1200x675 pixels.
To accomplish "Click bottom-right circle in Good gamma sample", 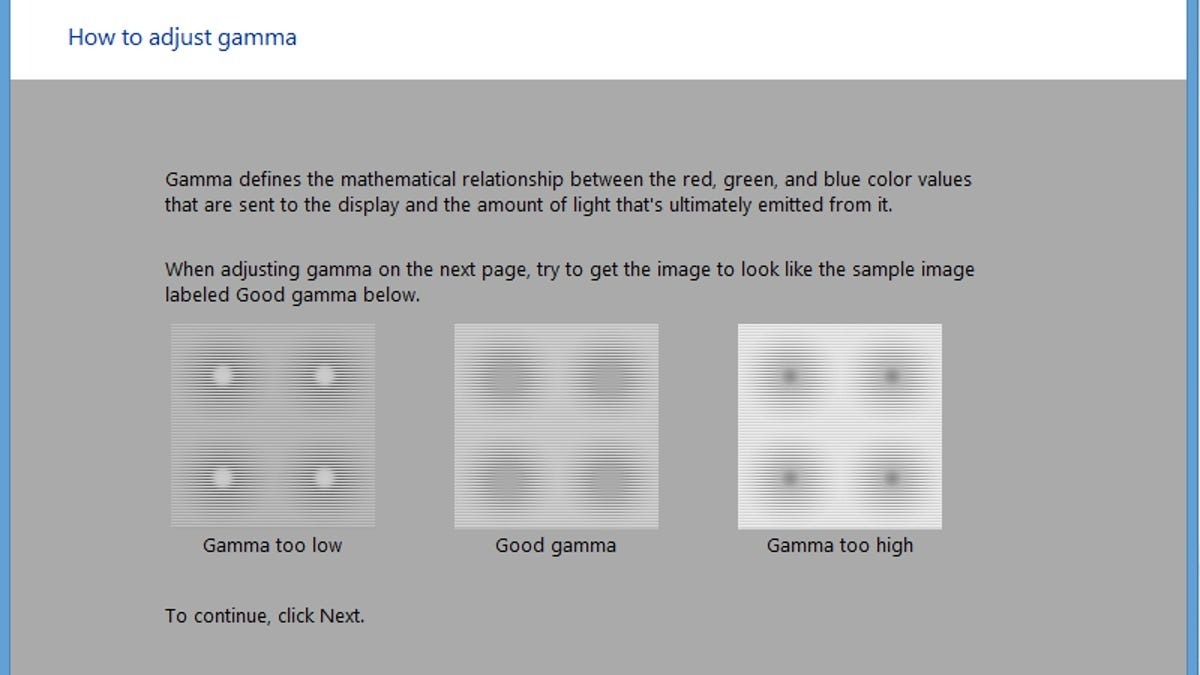I will tap(607, 479).
